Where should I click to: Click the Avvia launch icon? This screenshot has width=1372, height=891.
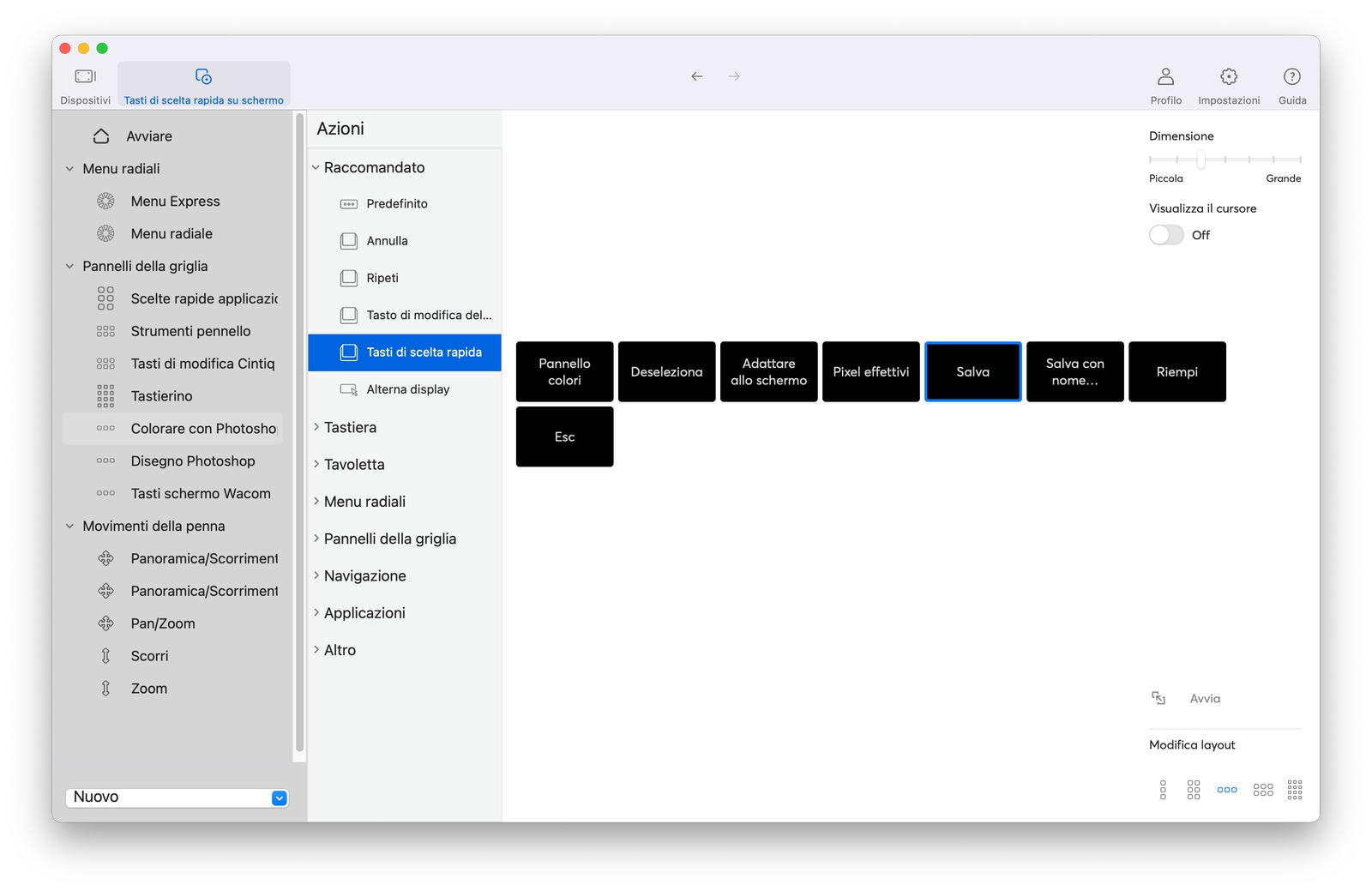tap(1158, 698)
